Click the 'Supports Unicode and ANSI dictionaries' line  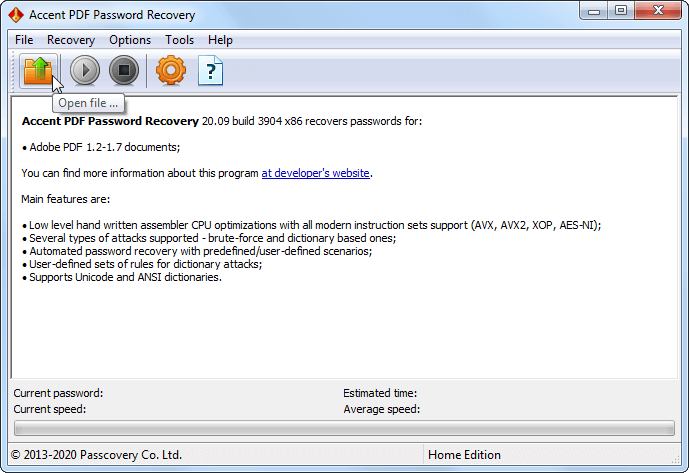pos(121,277)
